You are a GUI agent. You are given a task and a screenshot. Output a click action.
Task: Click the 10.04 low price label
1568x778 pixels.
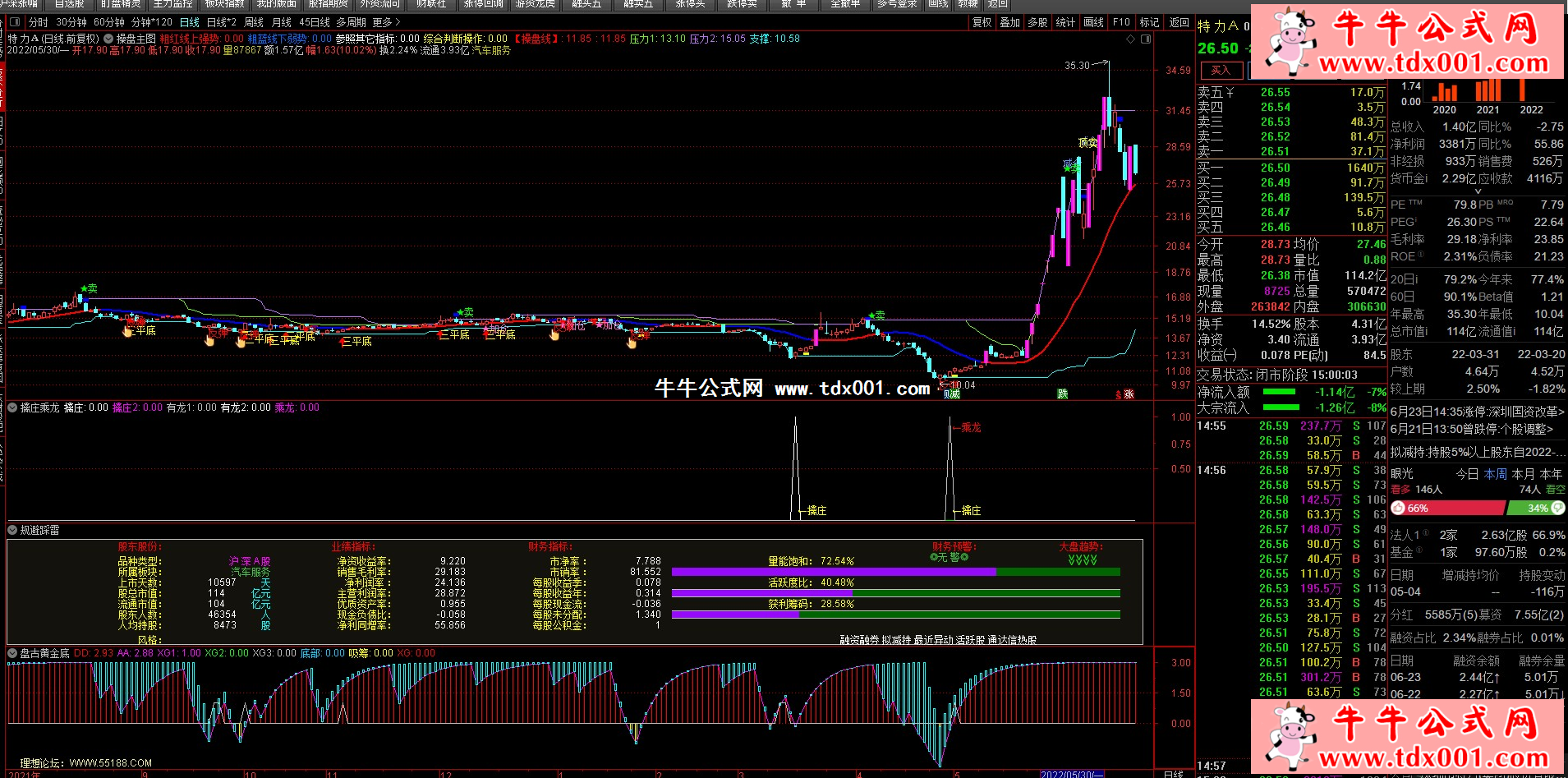click(x=963, y=384)
